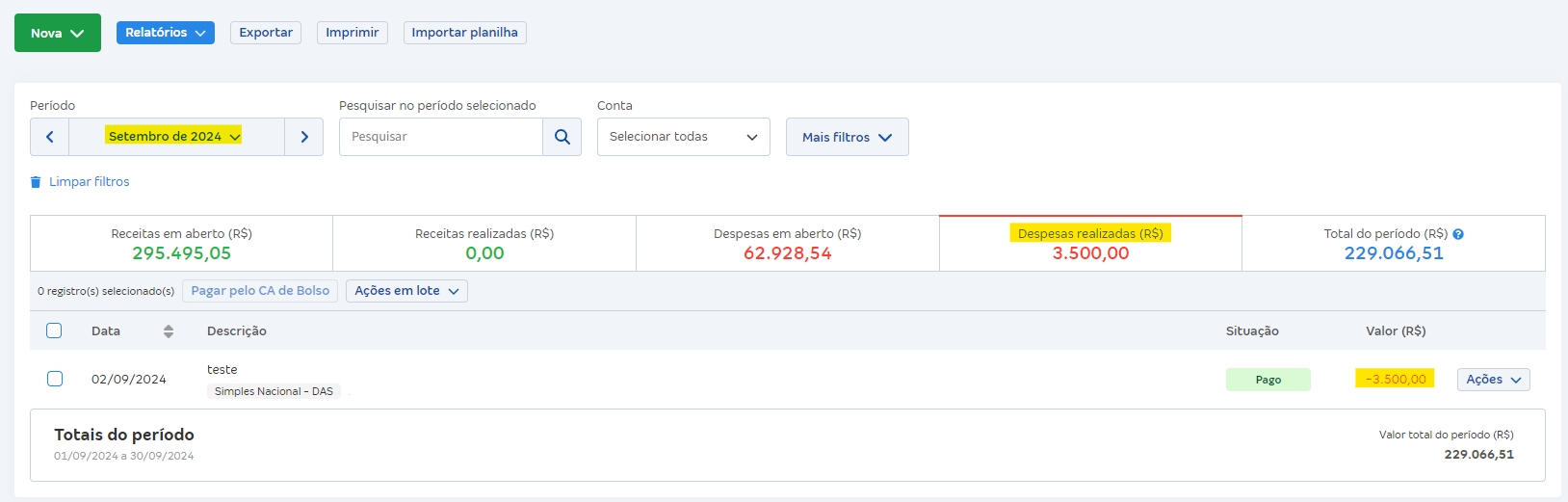Screen dimensions: 1568x502
Task: Click the trash icon next to Limpar filtros
Action: click(x=36, y=182)
